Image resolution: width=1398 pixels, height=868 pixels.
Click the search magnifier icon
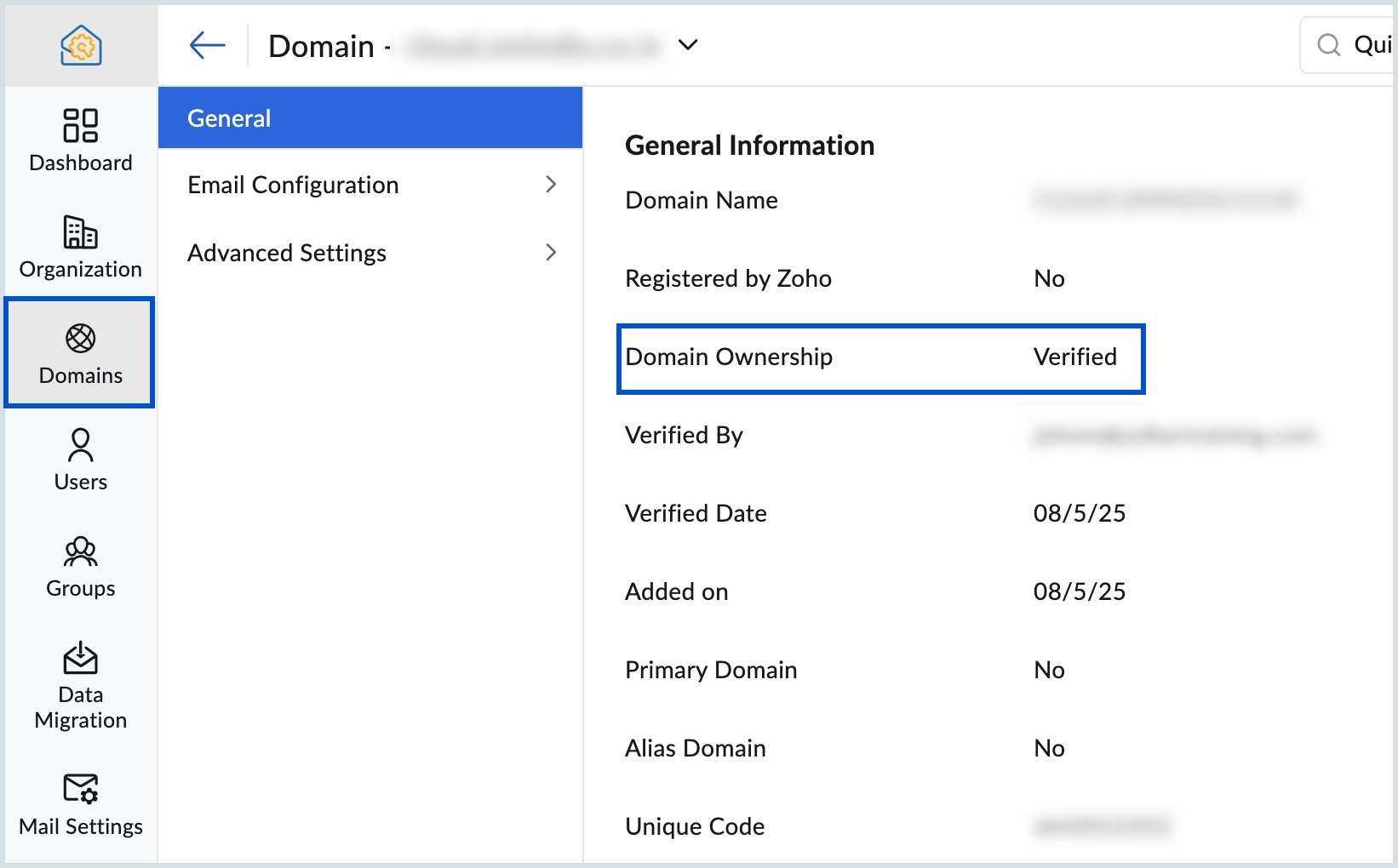pyautogui.click(x=1329, y=45)
